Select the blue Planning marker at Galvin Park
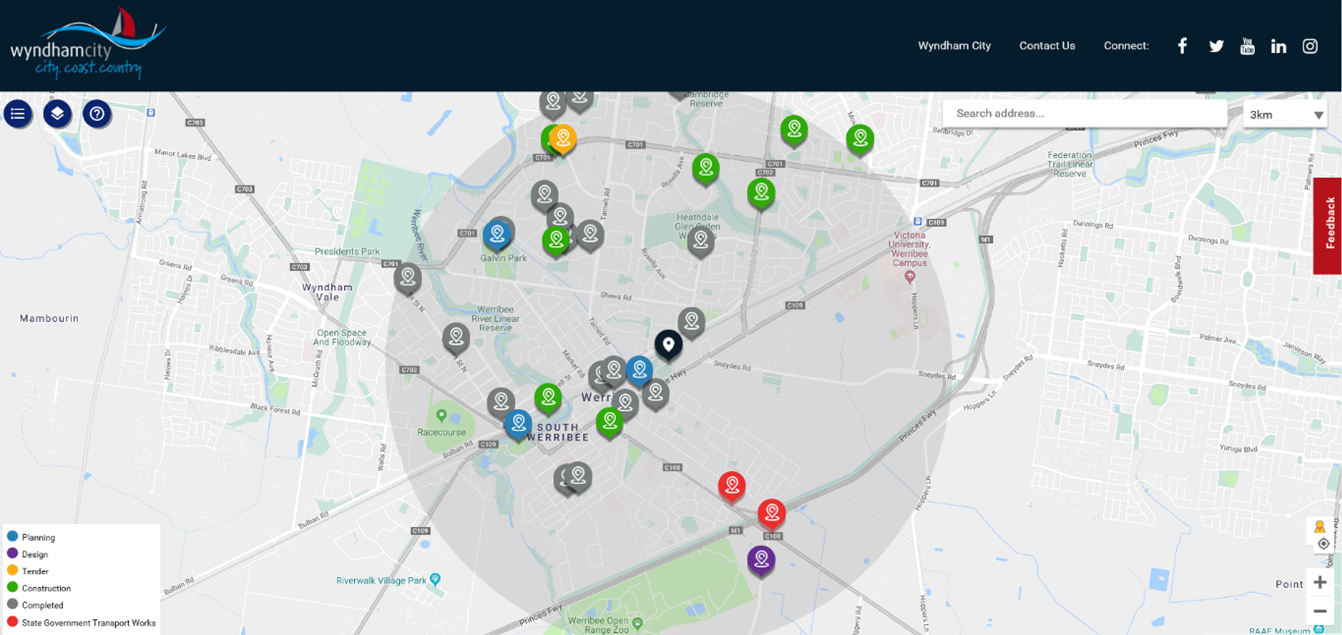 (x=496, y=234)
